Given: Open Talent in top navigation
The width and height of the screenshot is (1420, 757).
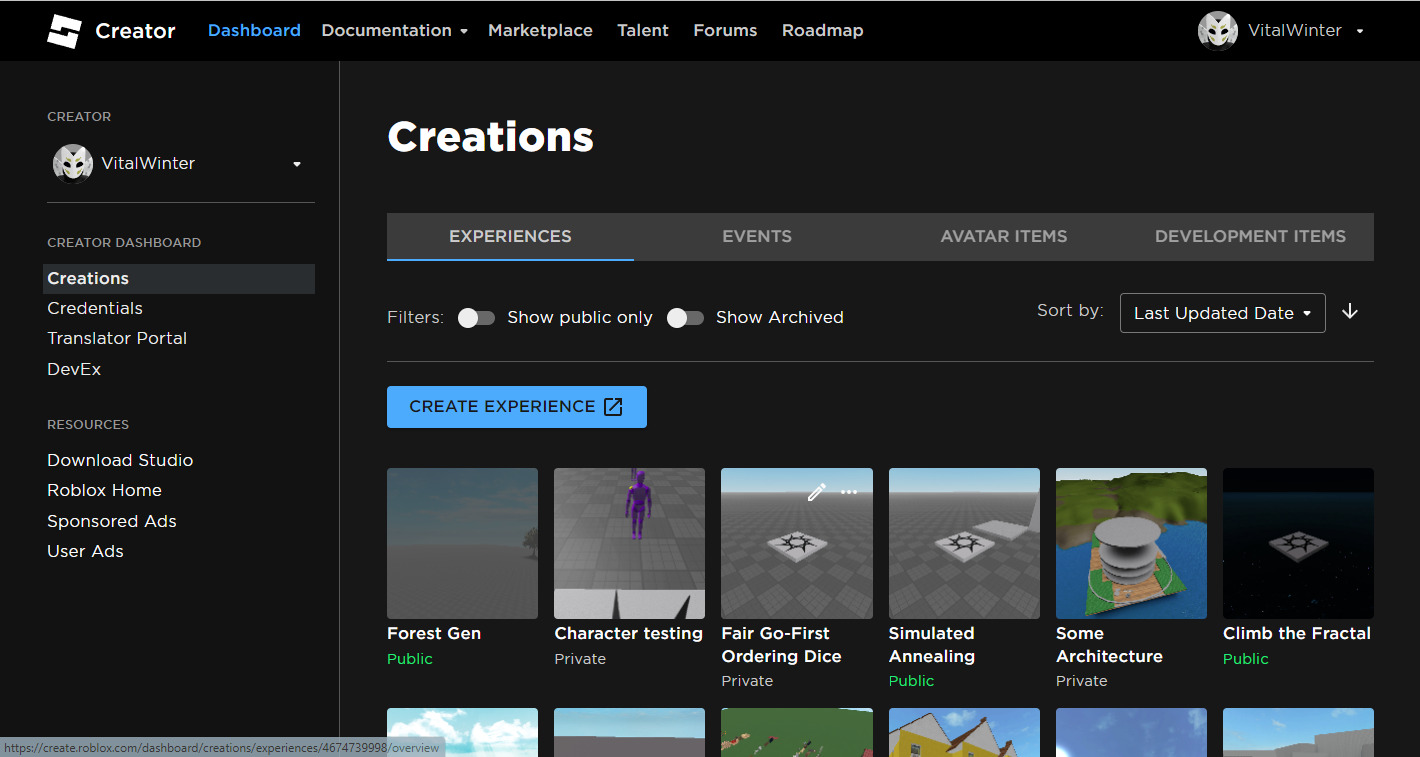Looking at the screenshot, I should coord(643,31).
